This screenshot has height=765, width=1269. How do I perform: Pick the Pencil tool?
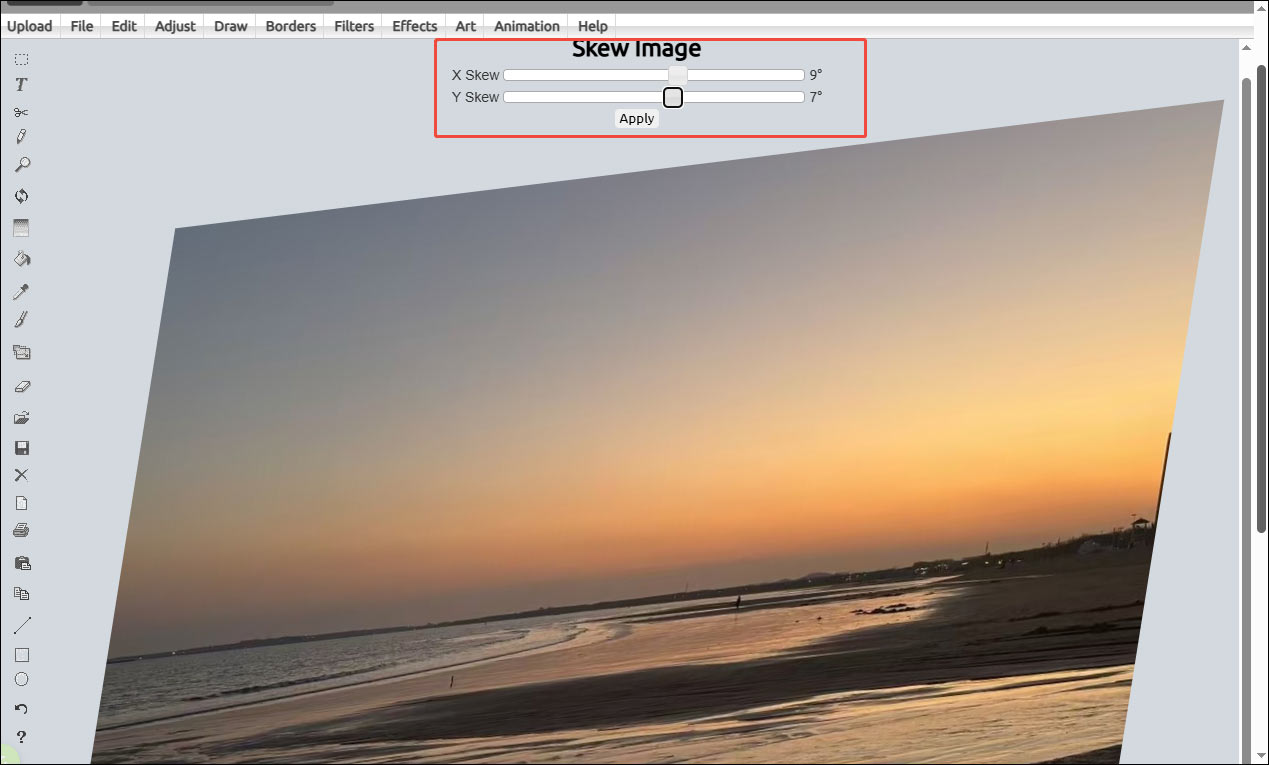coord(21,135)
